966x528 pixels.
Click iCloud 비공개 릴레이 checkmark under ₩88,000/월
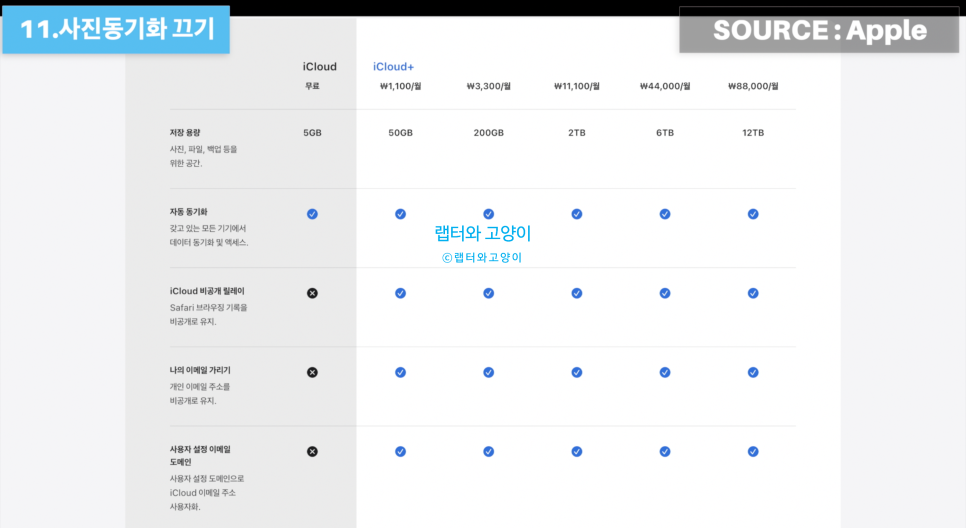pos(753,293)
